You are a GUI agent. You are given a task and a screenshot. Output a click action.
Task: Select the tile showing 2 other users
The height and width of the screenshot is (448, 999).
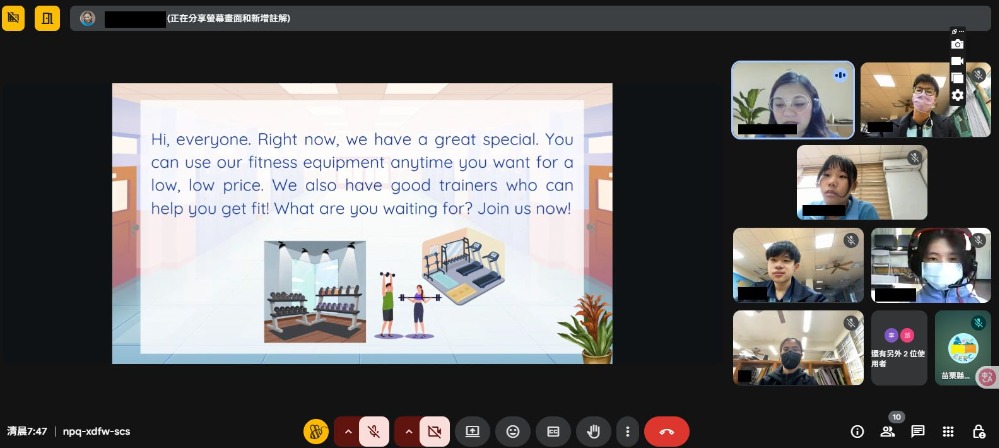tap(899, 347)
